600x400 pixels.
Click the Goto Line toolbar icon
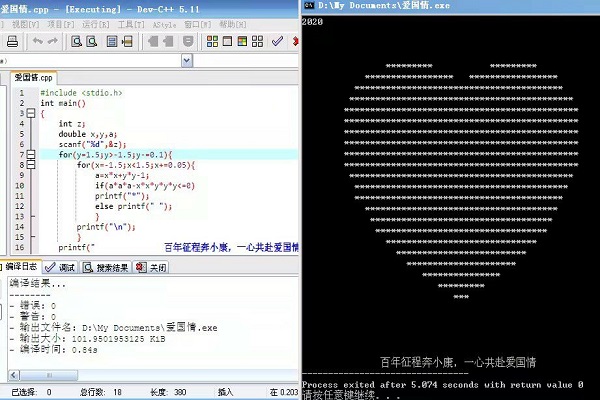(x=127, y=41)
